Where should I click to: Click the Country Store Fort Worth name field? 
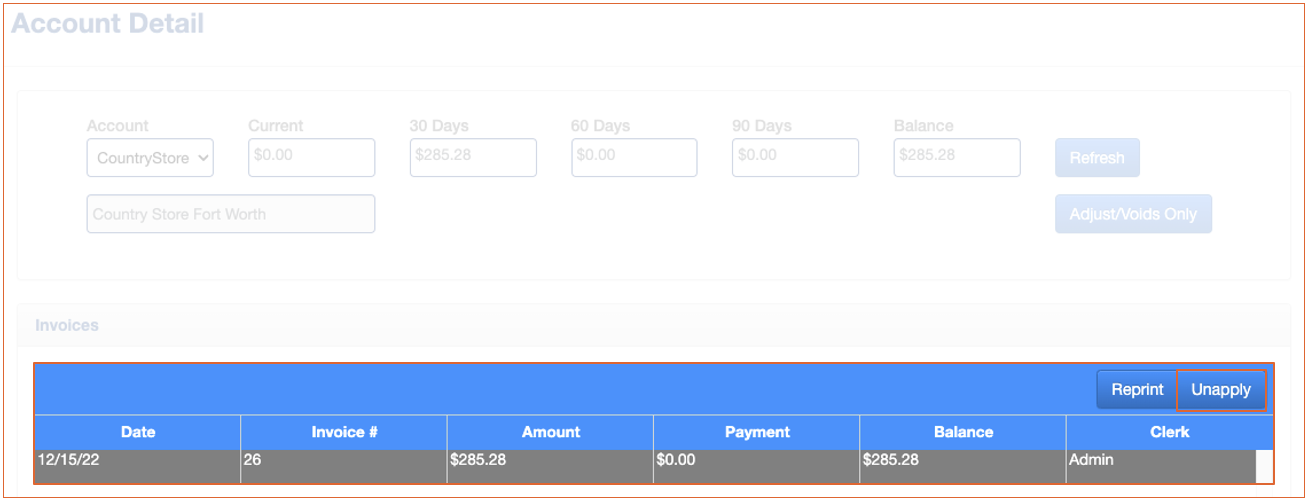click(230, 214)
